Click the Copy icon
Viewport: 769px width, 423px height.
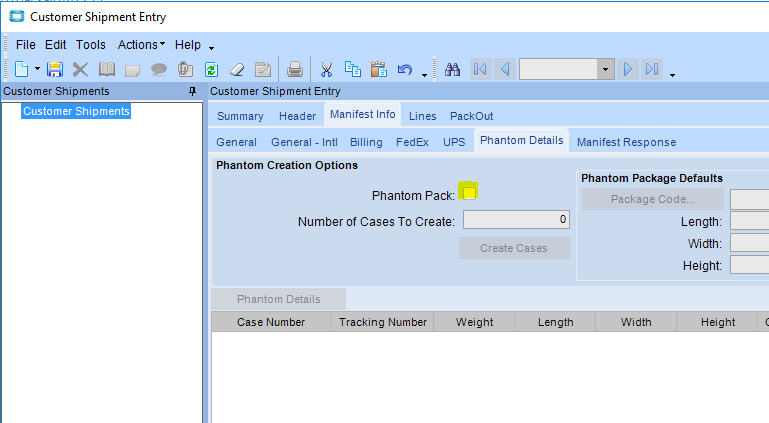tap(353, 69)
